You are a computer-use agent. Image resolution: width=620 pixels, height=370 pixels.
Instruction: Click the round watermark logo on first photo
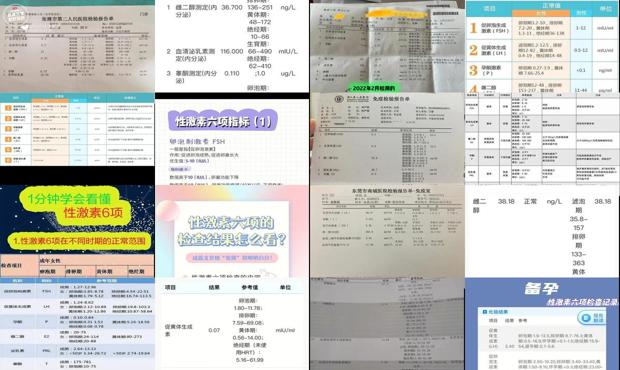(15, 15)
